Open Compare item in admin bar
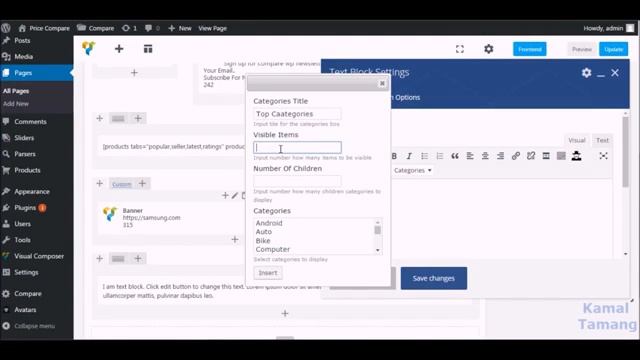 (x=96, y=28)
